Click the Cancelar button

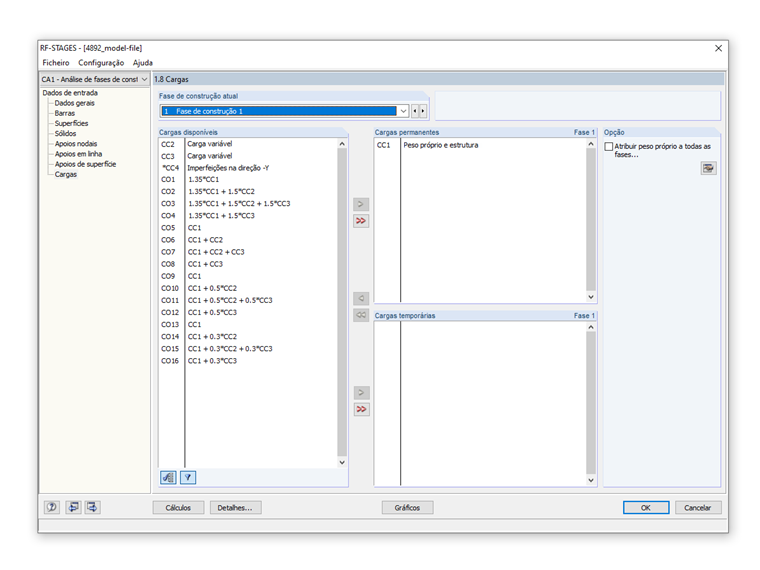698,507
